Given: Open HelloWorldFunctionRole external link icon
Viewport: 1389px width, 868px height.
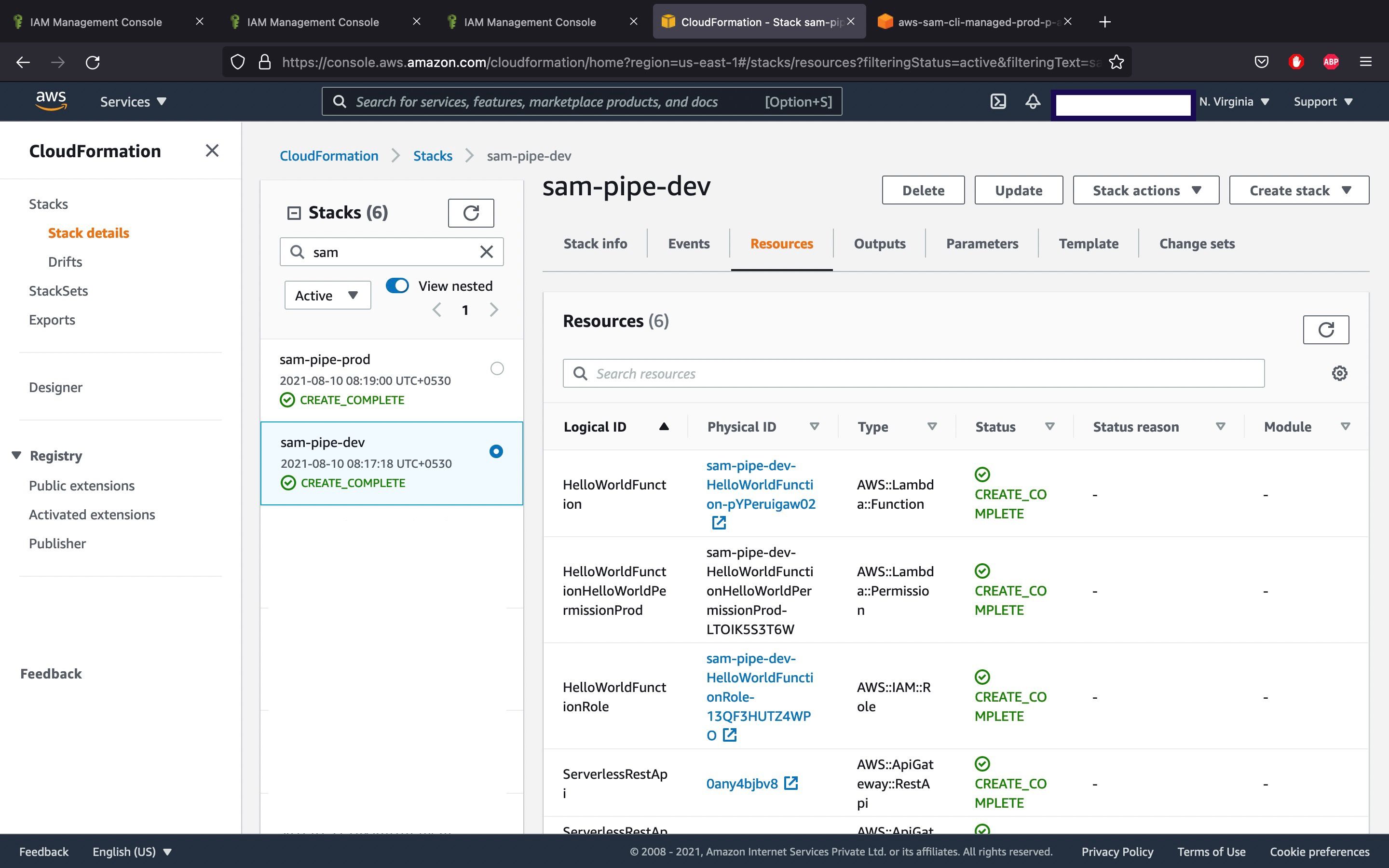Looking at the screenshot, I should coord(730,735).
